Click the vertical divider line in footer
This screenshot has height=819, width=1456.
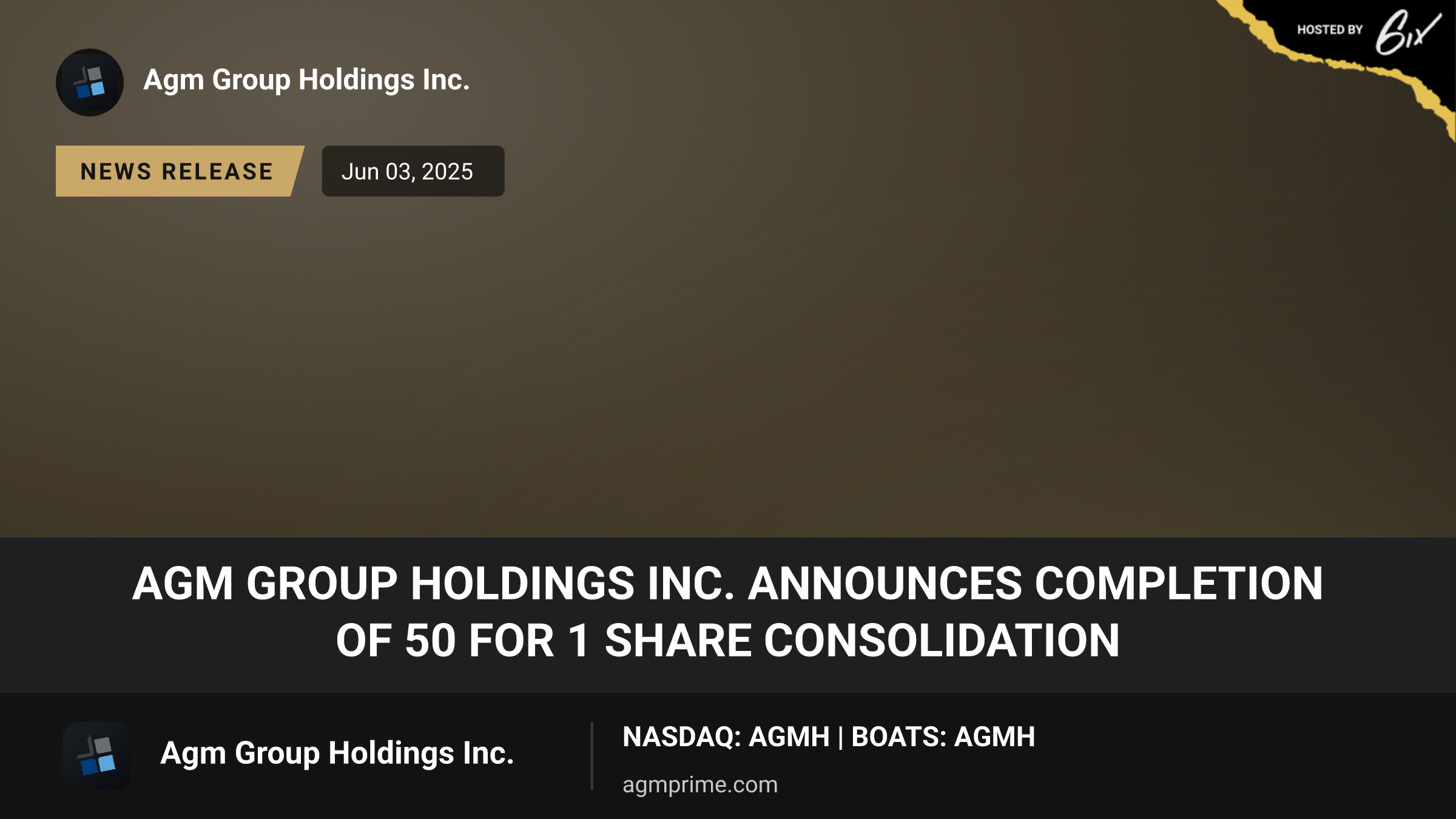591,756
